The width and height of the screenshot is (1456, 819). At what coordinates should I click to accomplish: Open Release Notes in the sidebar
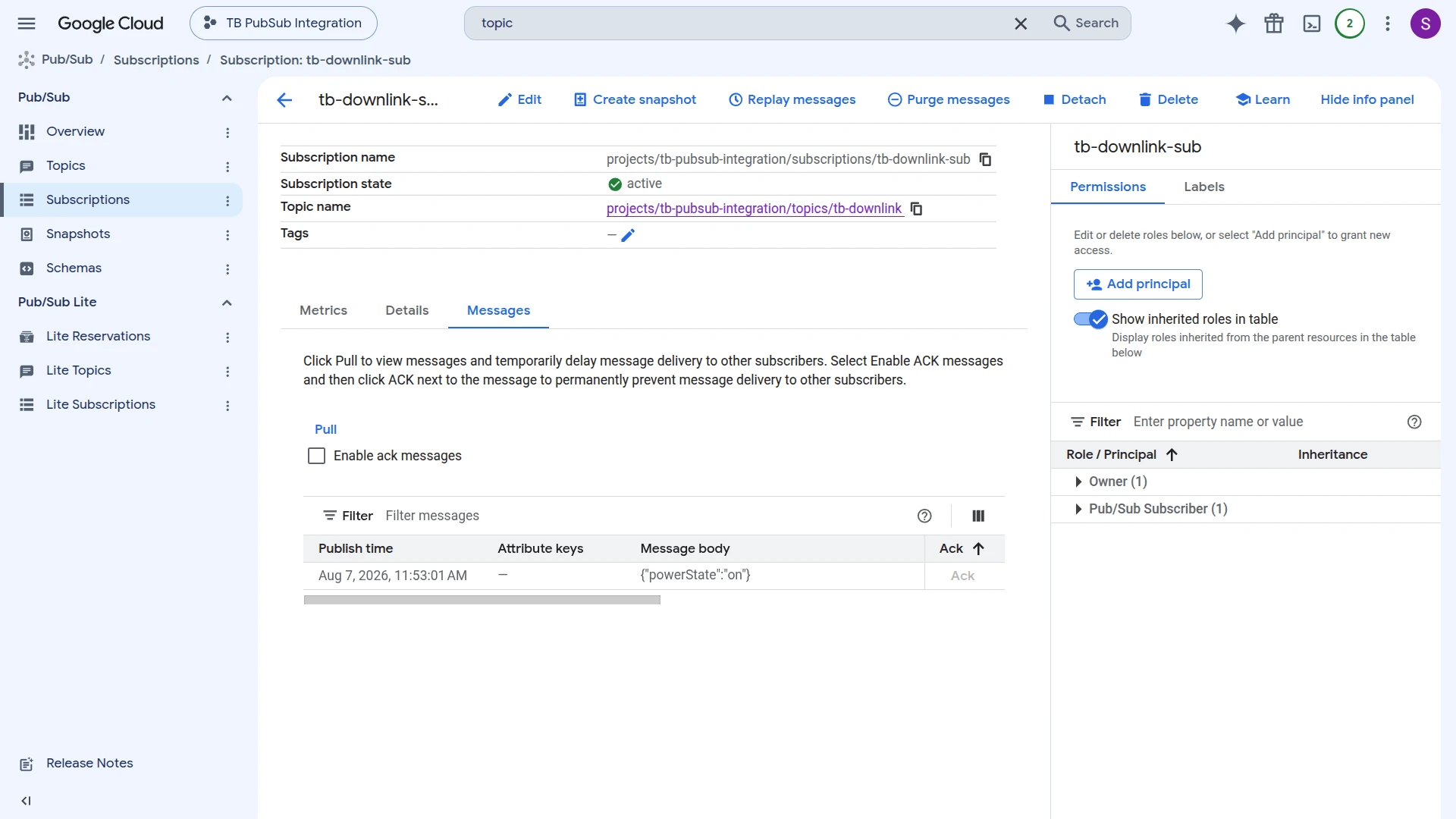(x=89, y=764)
